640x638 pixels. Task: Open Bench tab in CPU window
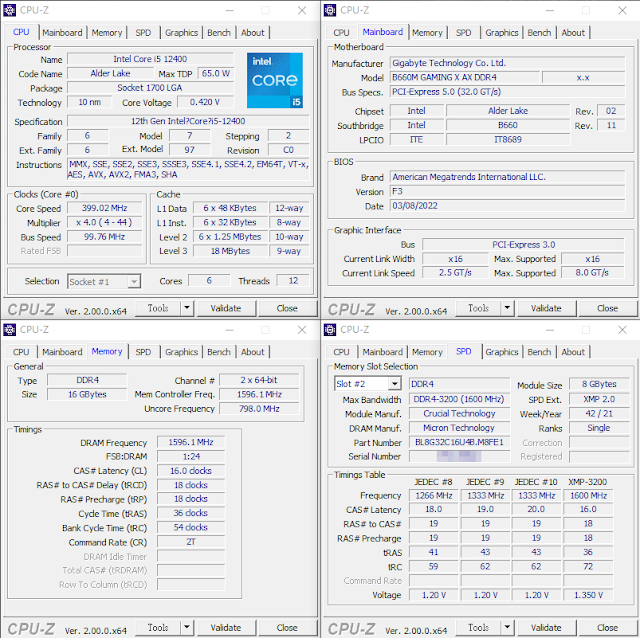(x=219, y=33)
